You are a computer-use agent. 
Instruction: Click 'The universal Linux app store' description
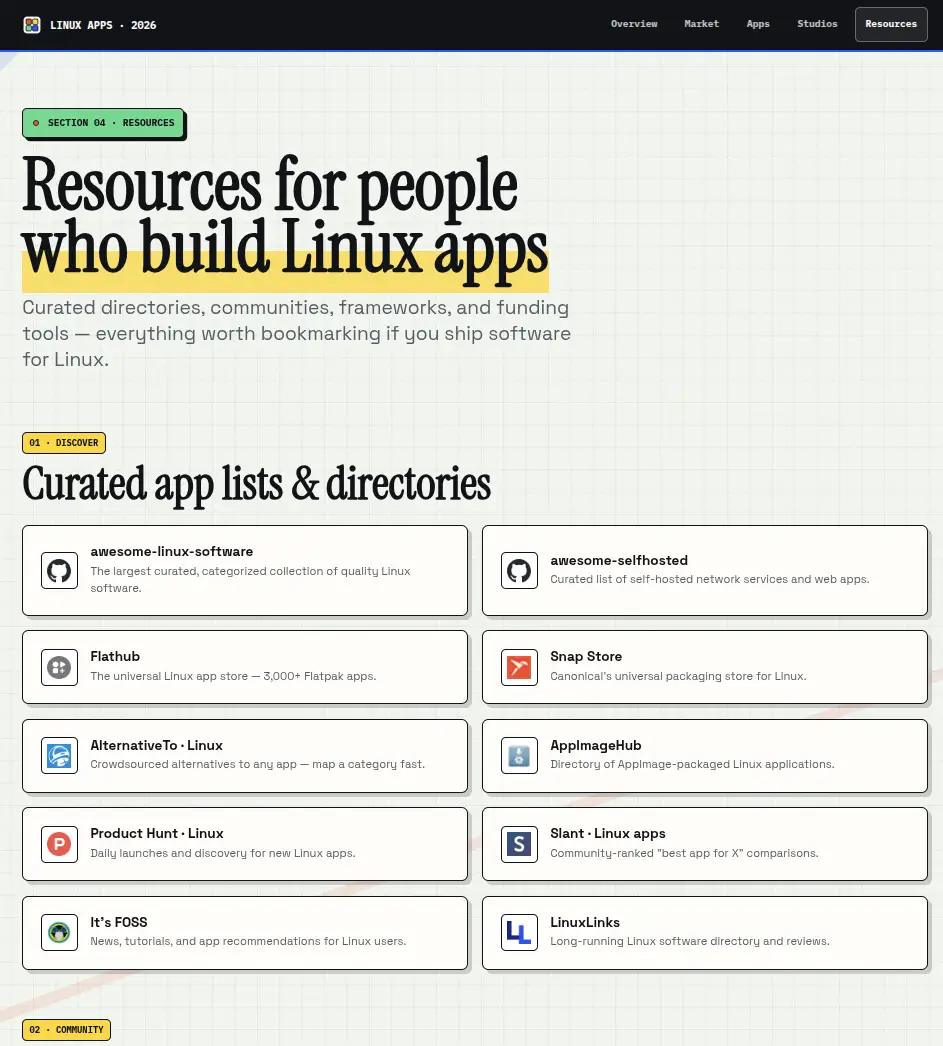[x=233, y=676]
